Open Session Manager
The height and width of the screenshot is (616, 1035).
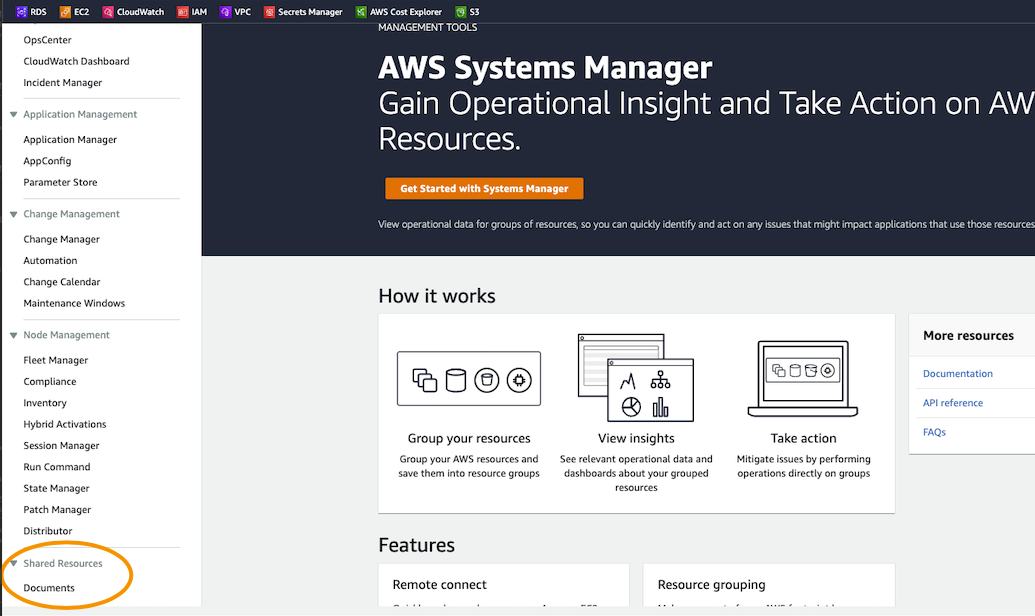pos(61,446)
